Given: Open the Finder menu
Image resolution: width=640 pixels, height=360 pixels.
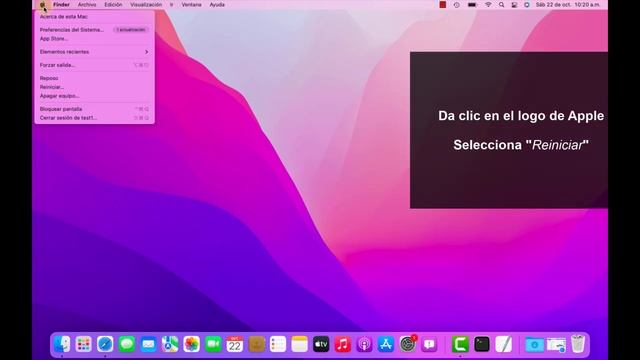Looking at the screenshot, I should (61, 5).
